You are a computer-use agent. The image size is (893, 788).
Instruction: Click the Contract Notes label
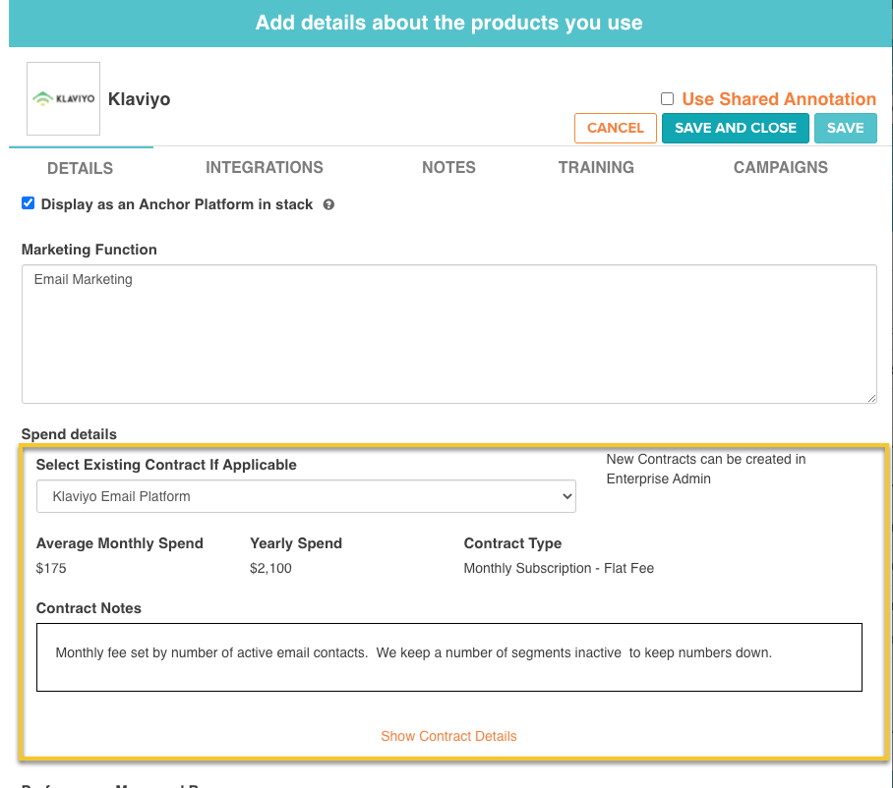(x=89, y=608)
